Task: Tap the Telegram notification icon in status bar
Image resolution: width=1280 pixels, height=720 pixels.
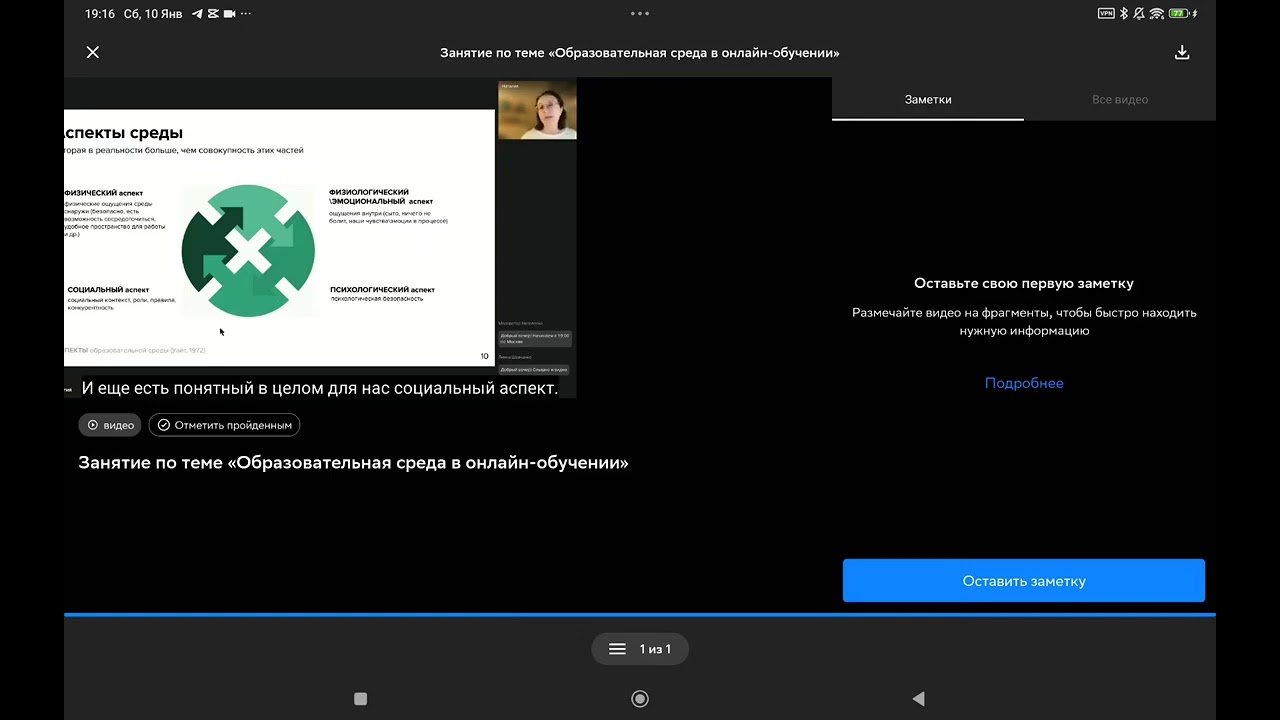Action: [197, 14]
